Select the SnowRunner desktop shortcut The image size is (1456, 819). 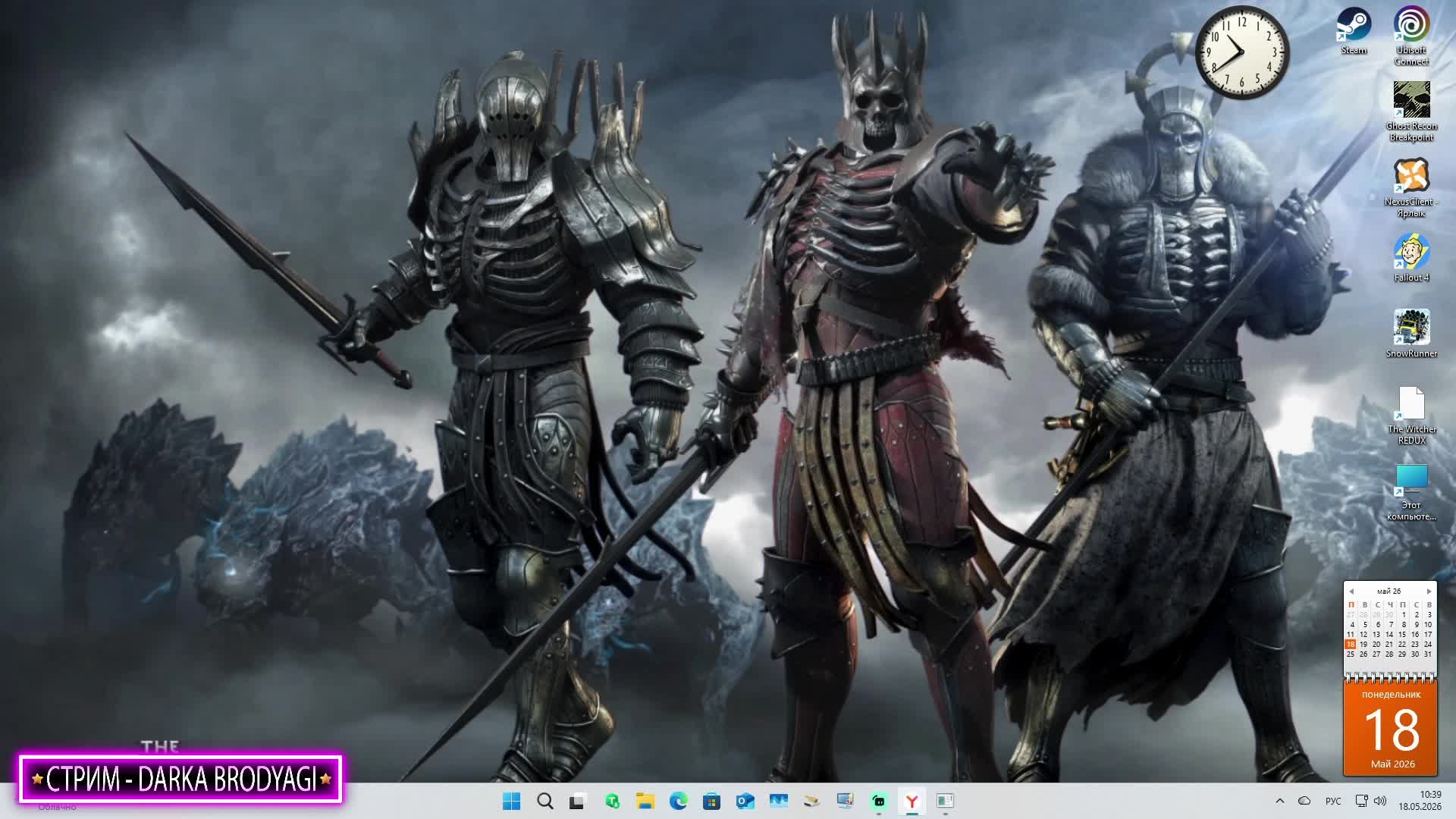1411,334
